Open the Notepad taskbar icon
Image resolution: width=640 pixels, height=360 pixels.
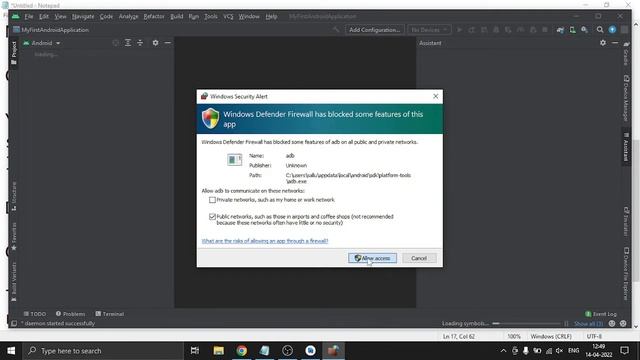(264, 351)
